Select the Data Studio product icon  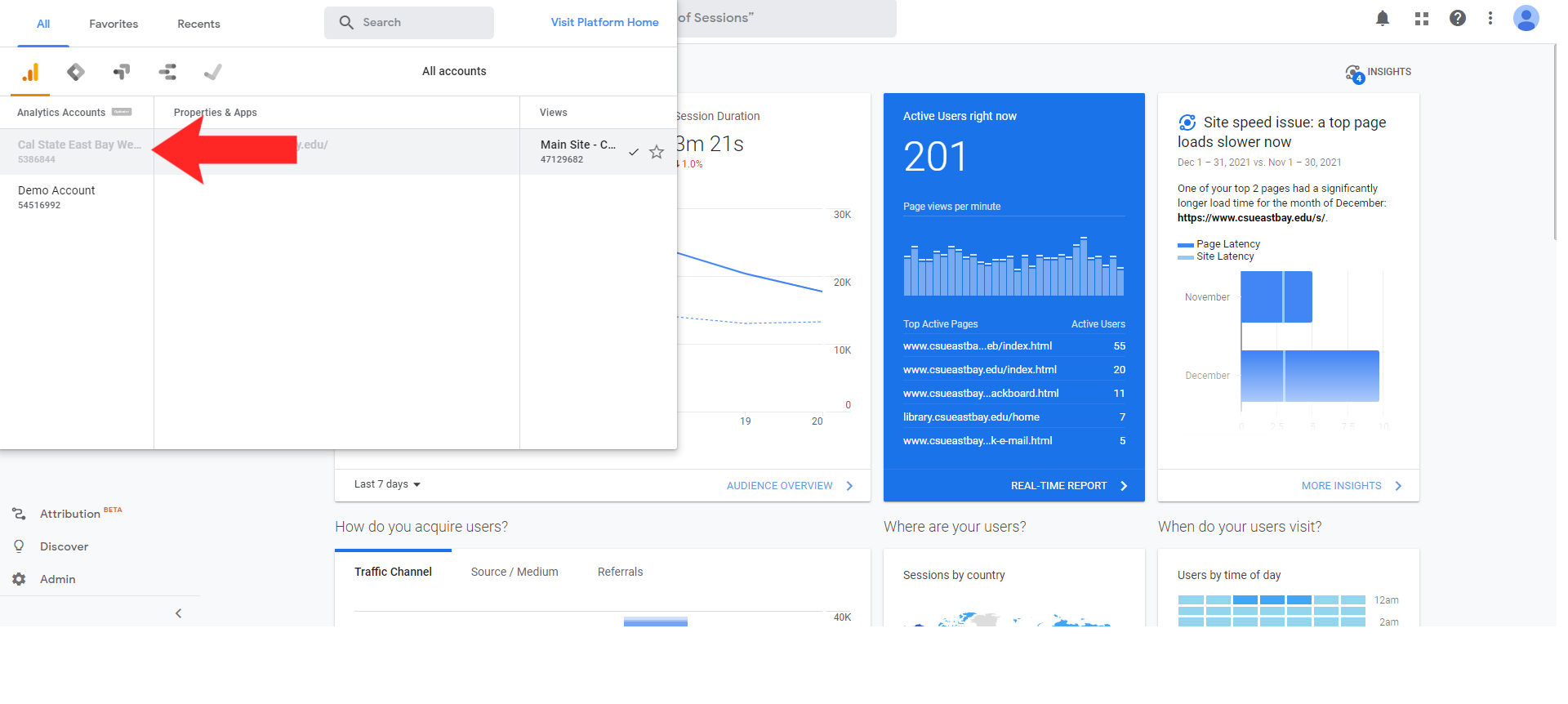(x=167, y=72)
